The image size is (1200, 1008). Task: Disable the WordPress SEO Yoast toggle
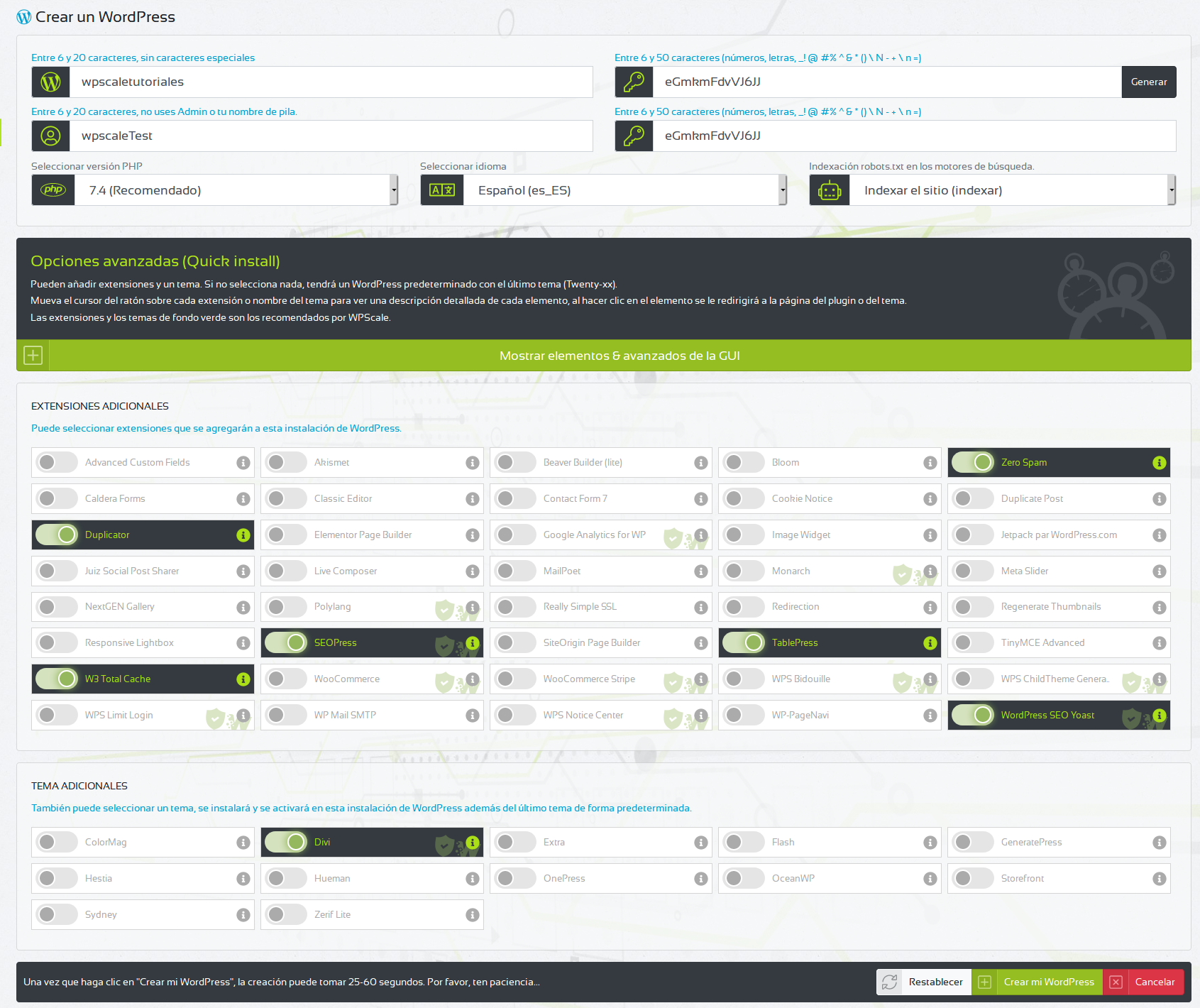coord(973,716)
